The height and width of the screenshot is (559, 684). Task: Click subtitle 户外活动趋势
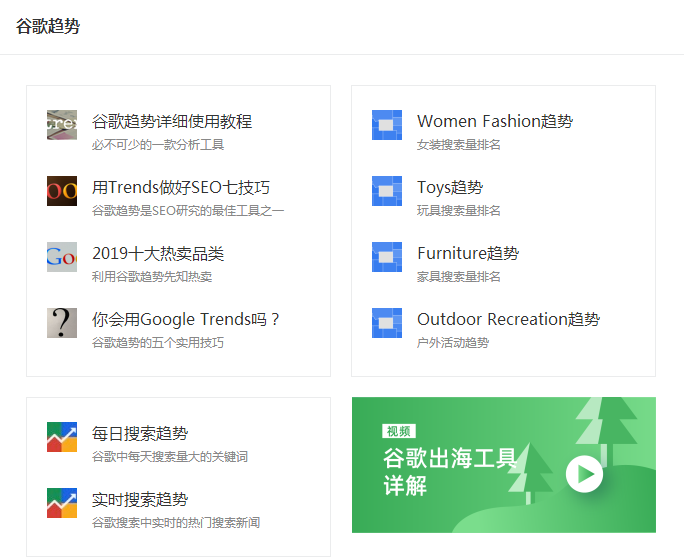(x=453, y=343)
